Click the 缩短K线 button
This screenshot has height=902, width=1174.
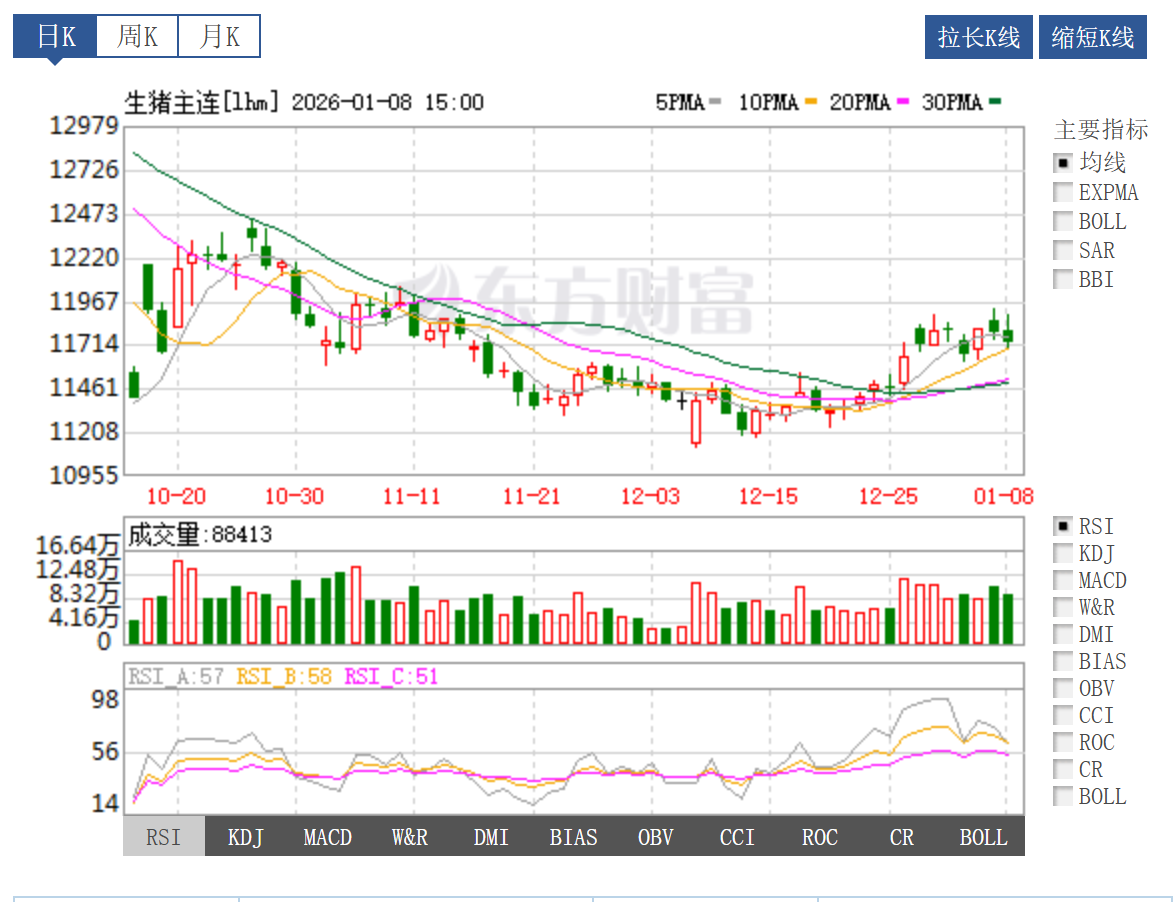(x=1092, y=38)
